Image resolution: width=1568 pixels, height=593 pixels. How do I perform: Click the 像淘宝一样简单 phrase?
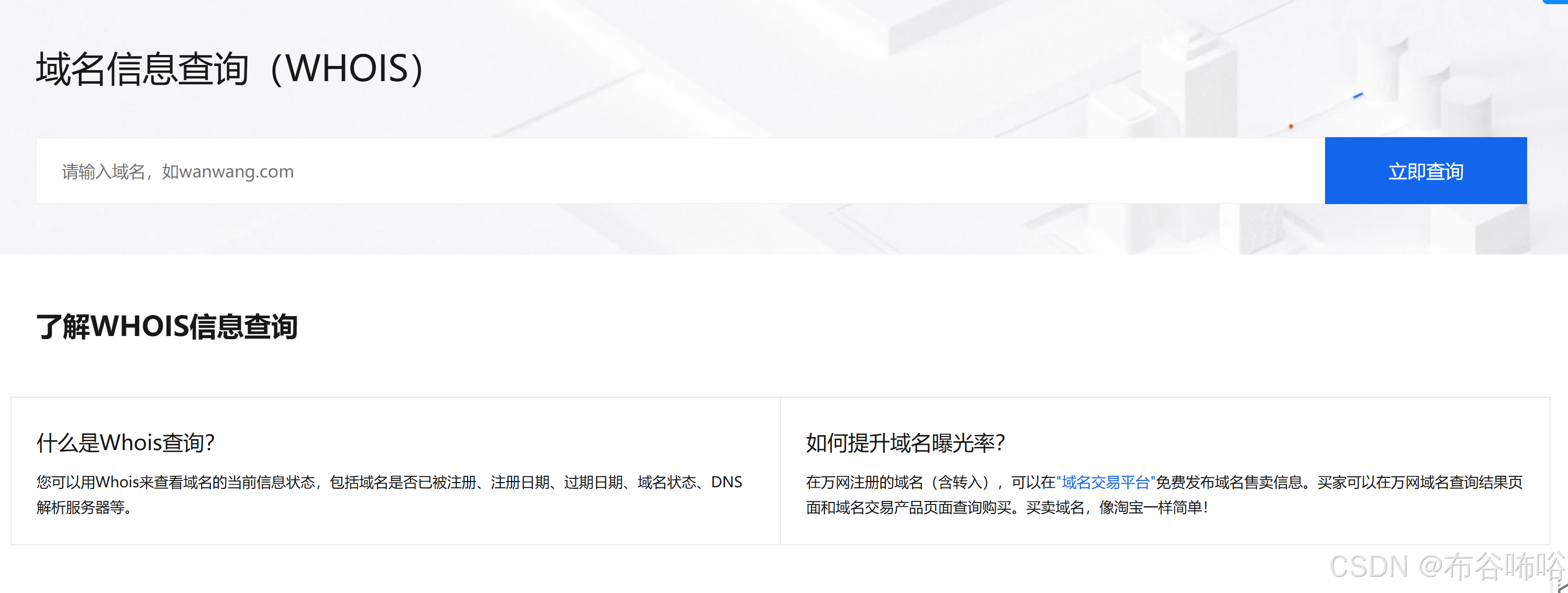pyautogui.click(x=1152, y=507)
